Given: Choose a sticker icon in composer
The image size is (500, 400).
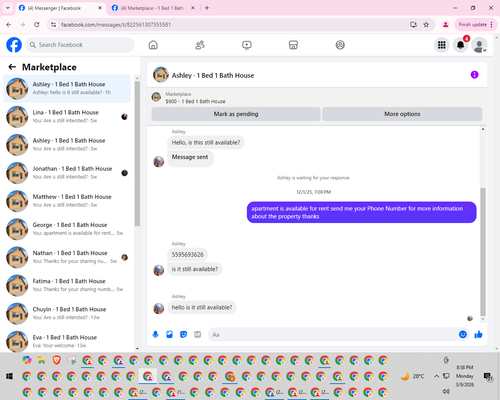Looking at the screenshot, I should [x=183, y=334].
